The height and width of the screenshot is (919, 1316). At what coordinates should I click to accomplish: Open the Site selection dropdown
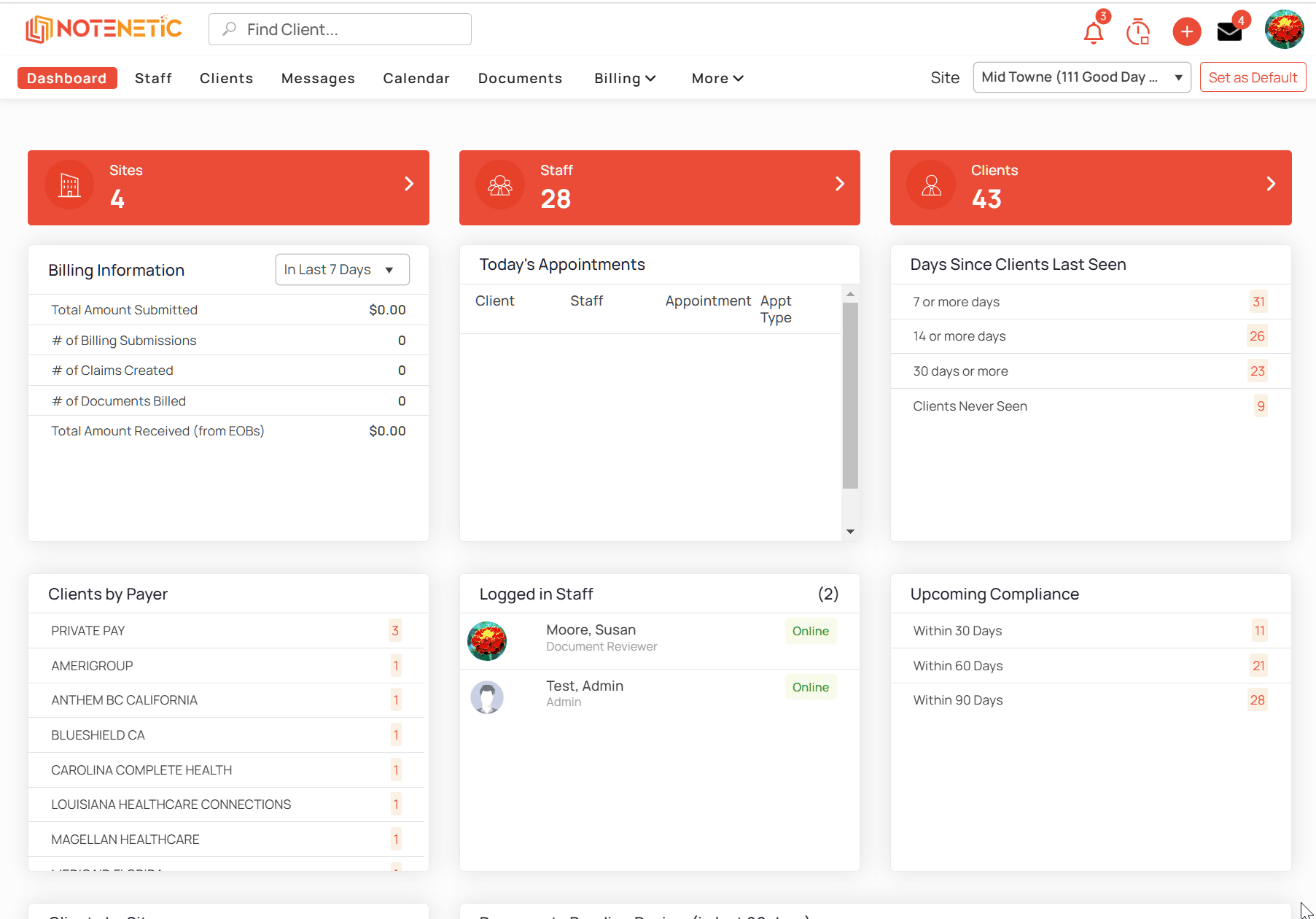pos(1081,77)
